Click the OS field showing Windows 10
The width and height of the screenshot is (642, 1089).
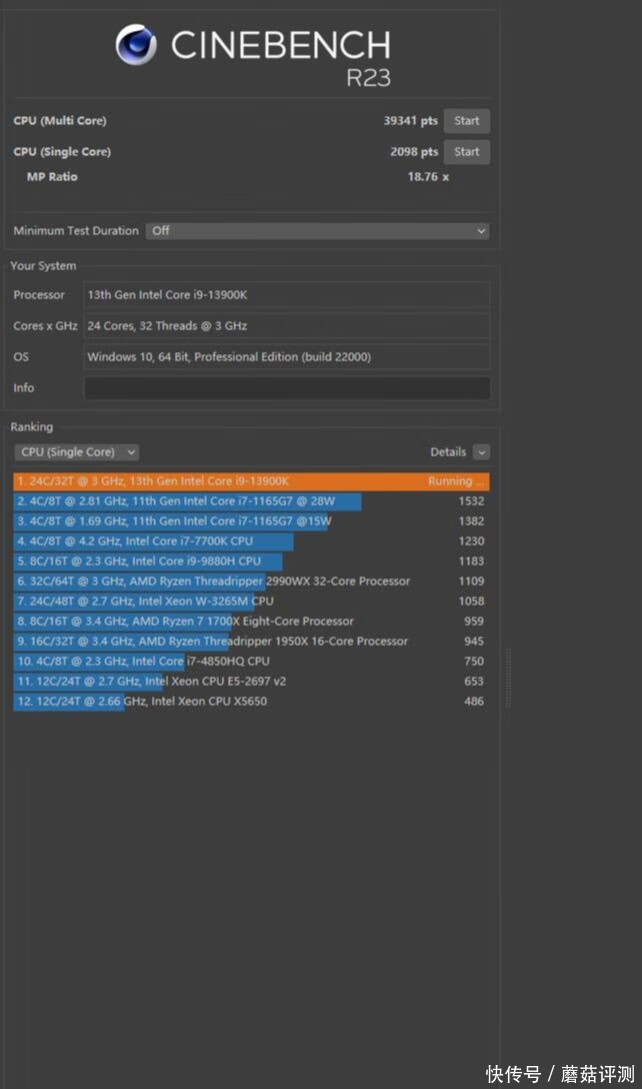(x=287, y=357)
